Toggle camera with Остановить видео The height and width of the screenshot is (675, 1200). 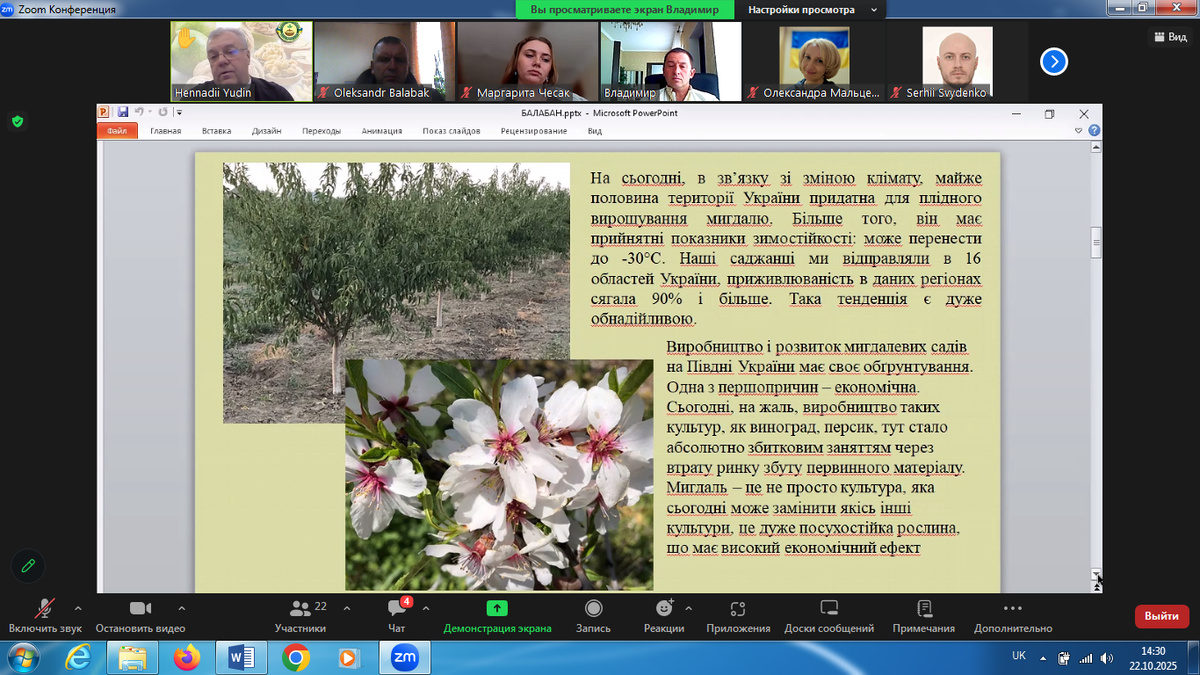pyautogui.click(x=140, y=609)
